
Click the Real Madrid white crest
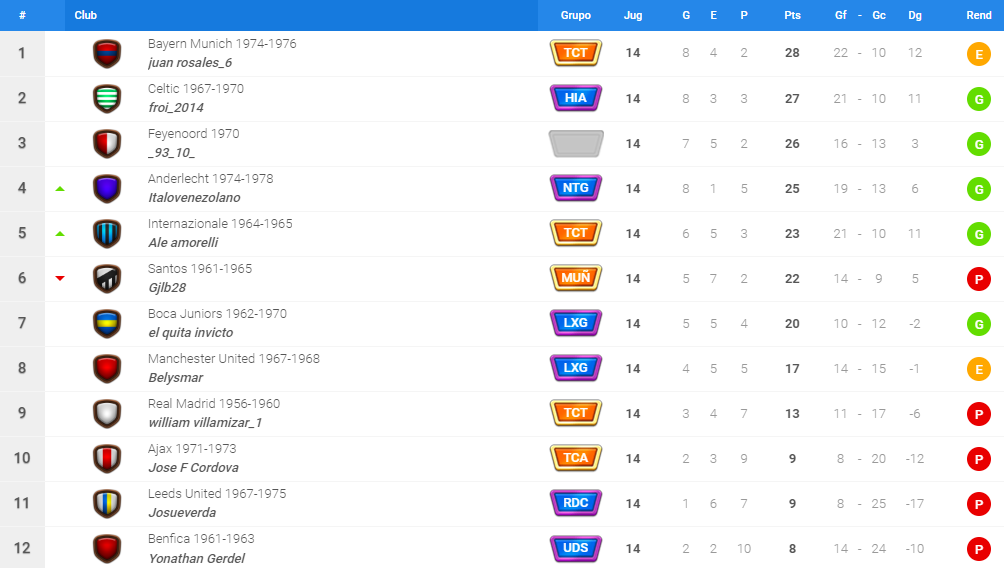click(106, 414)
